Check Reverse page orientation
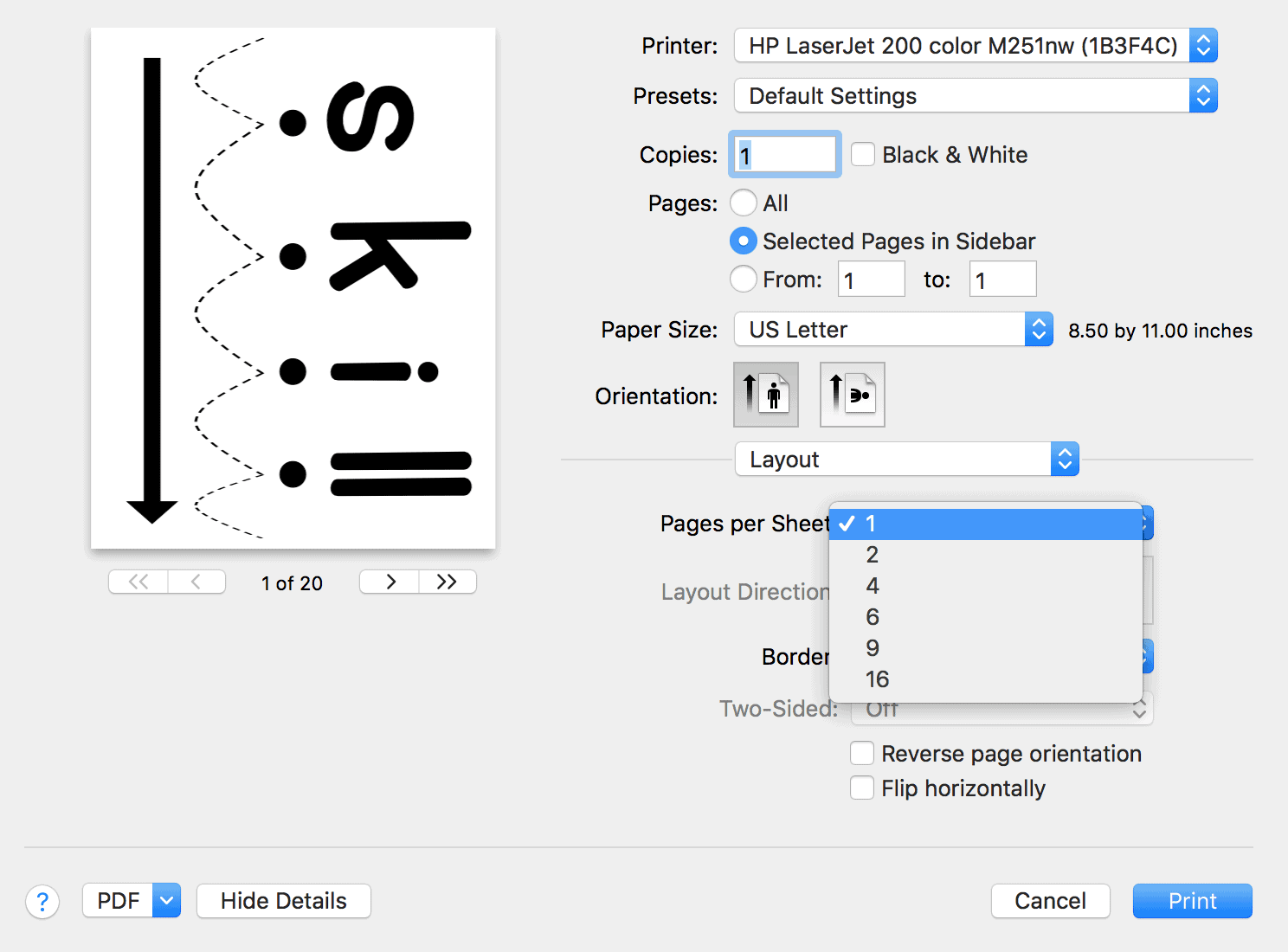The image size is (1288, 952). (x=862, y=754)
